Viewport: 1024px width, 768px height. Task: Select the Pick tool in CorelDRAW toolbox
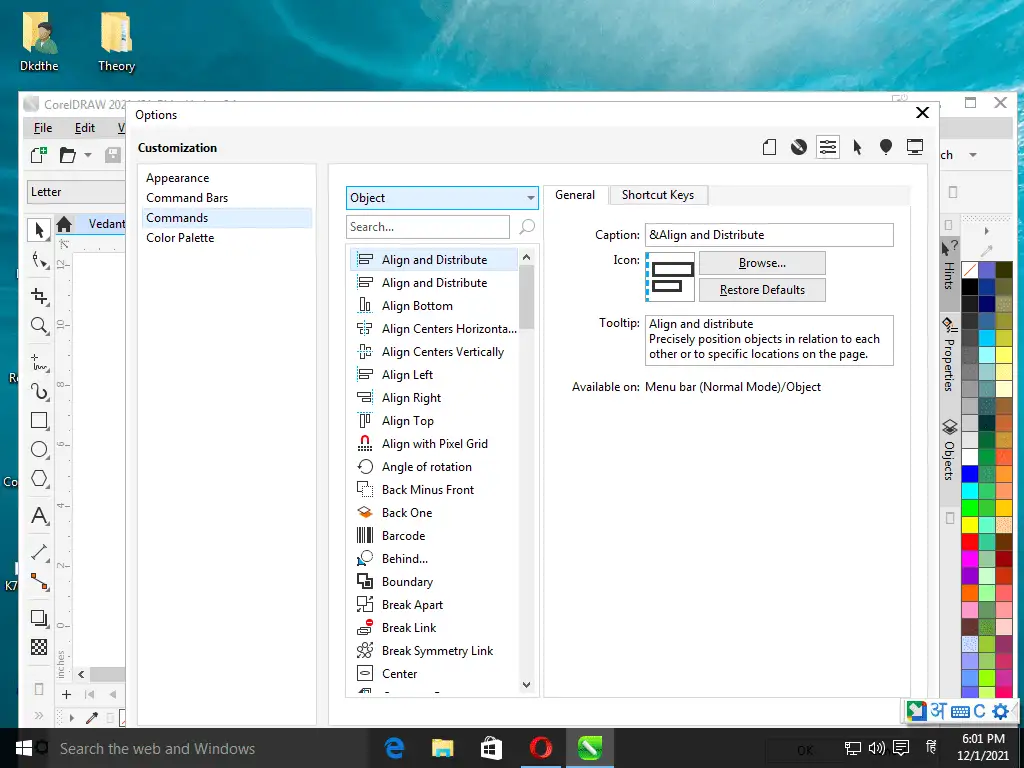(x=39, y=230)
